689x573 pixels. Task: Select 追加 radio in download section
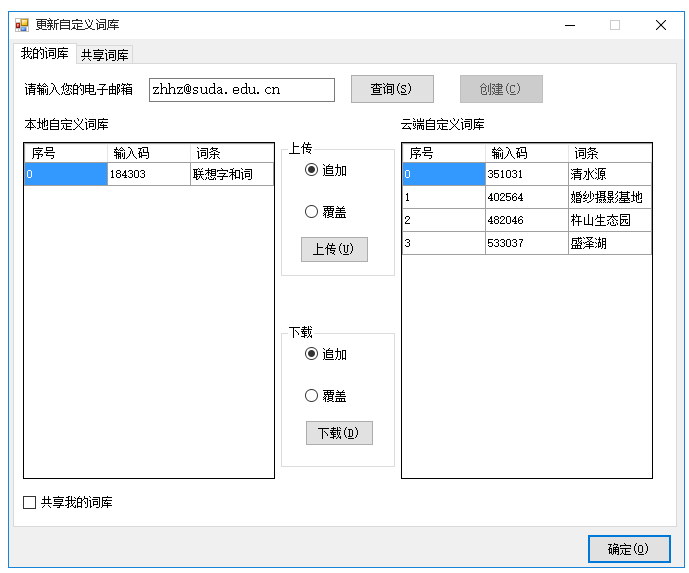pyautogui.click(x=312, y=354)
